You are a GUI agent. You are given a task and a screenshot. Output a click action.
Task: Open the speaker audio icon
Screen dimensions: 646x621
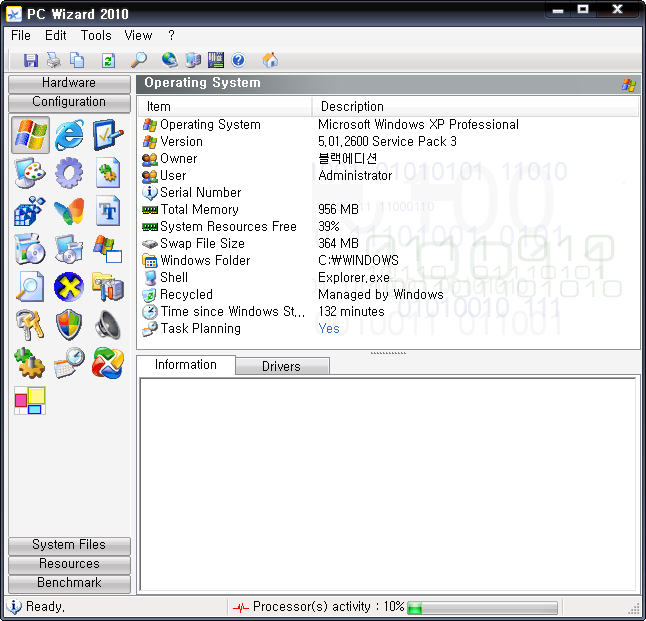pos(108,325)
